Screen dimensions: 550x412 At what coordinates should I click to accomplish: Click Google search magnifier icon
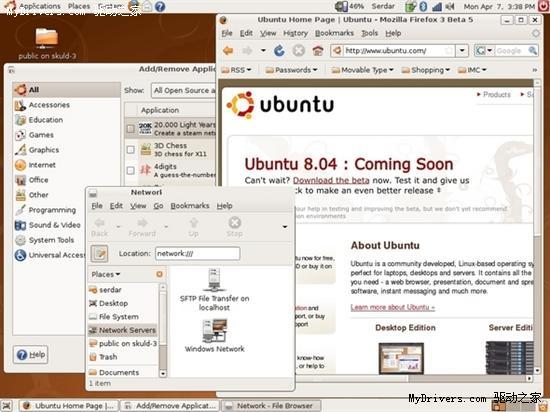pos(533,51)
